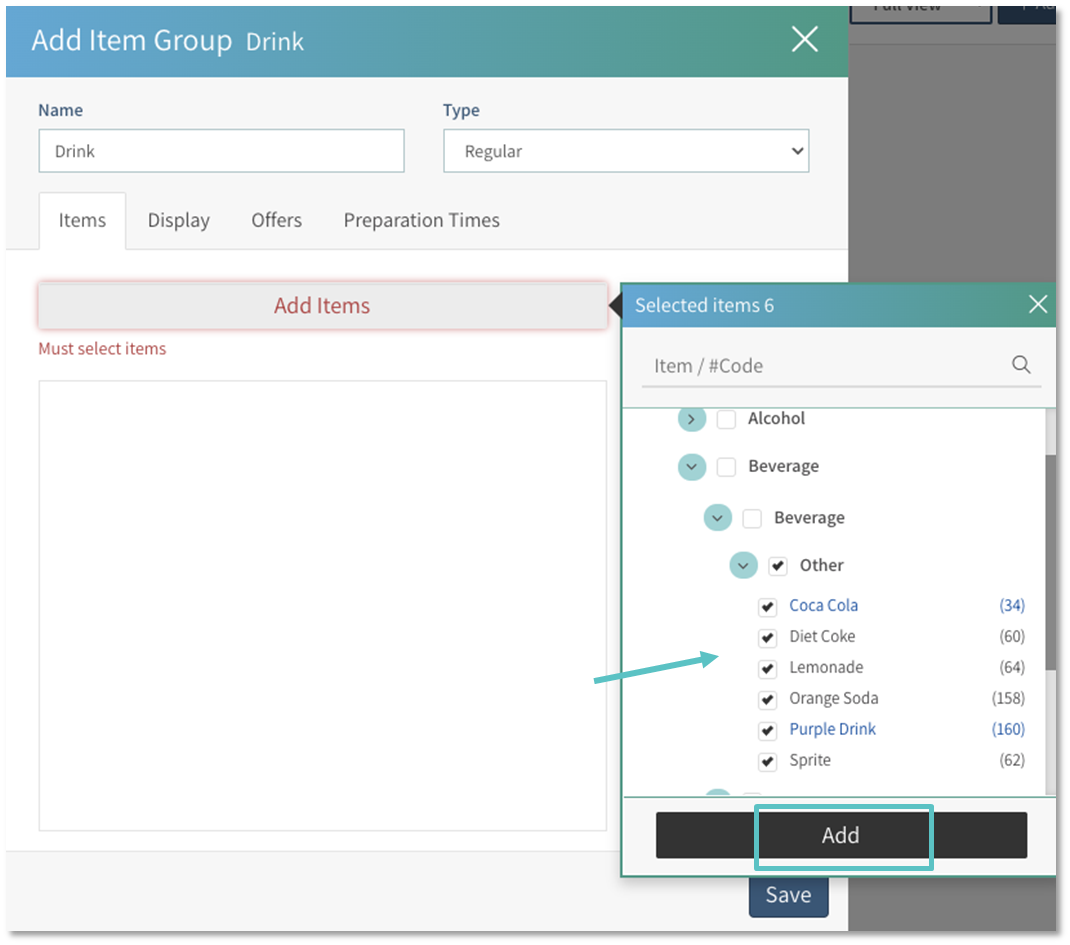Click the Add Items button
This screenshot has height=945, width=1070.
click(321, 305)
